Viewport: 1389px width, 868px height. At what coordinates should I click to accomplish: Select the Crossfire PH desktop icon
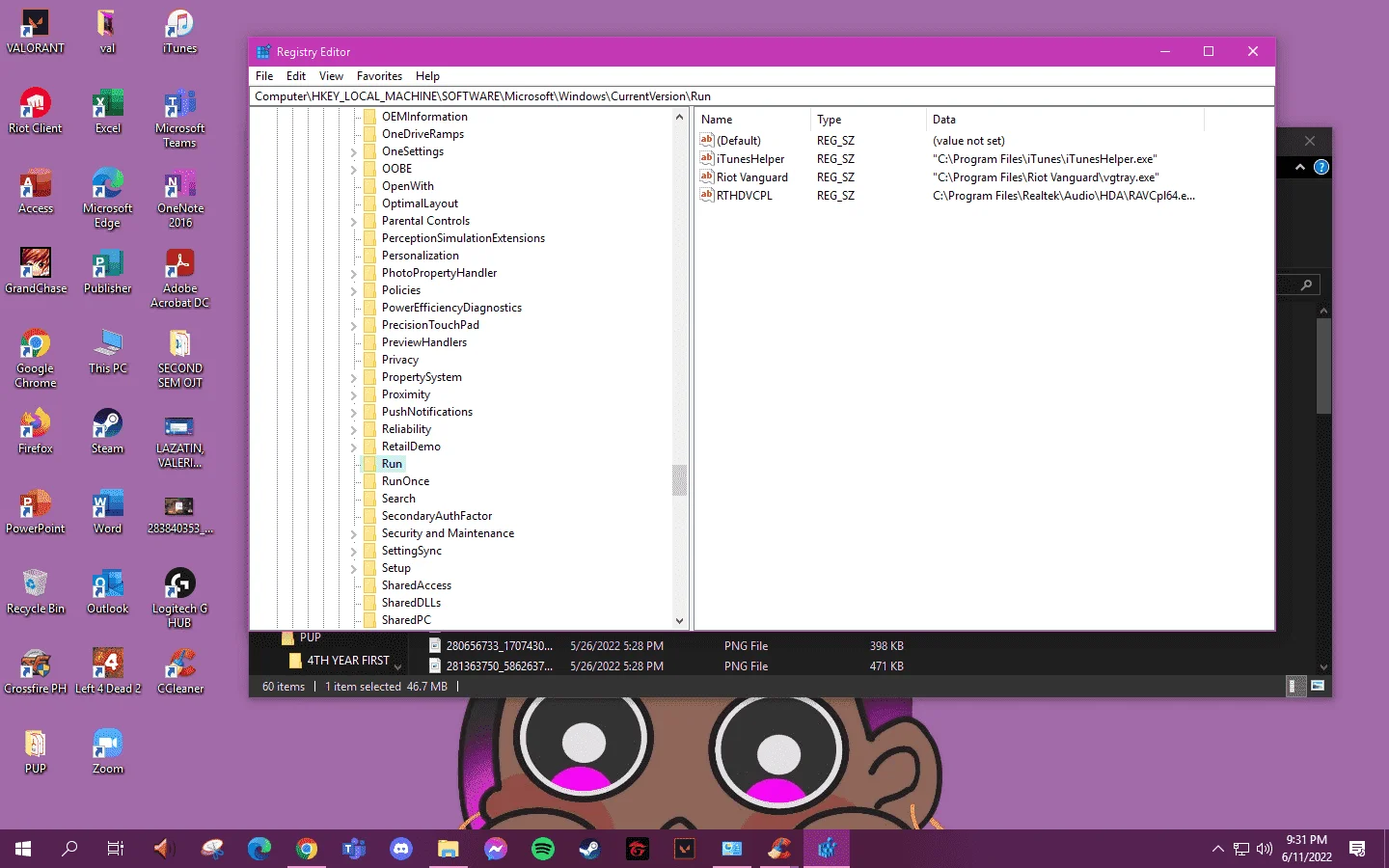[36, 671]
